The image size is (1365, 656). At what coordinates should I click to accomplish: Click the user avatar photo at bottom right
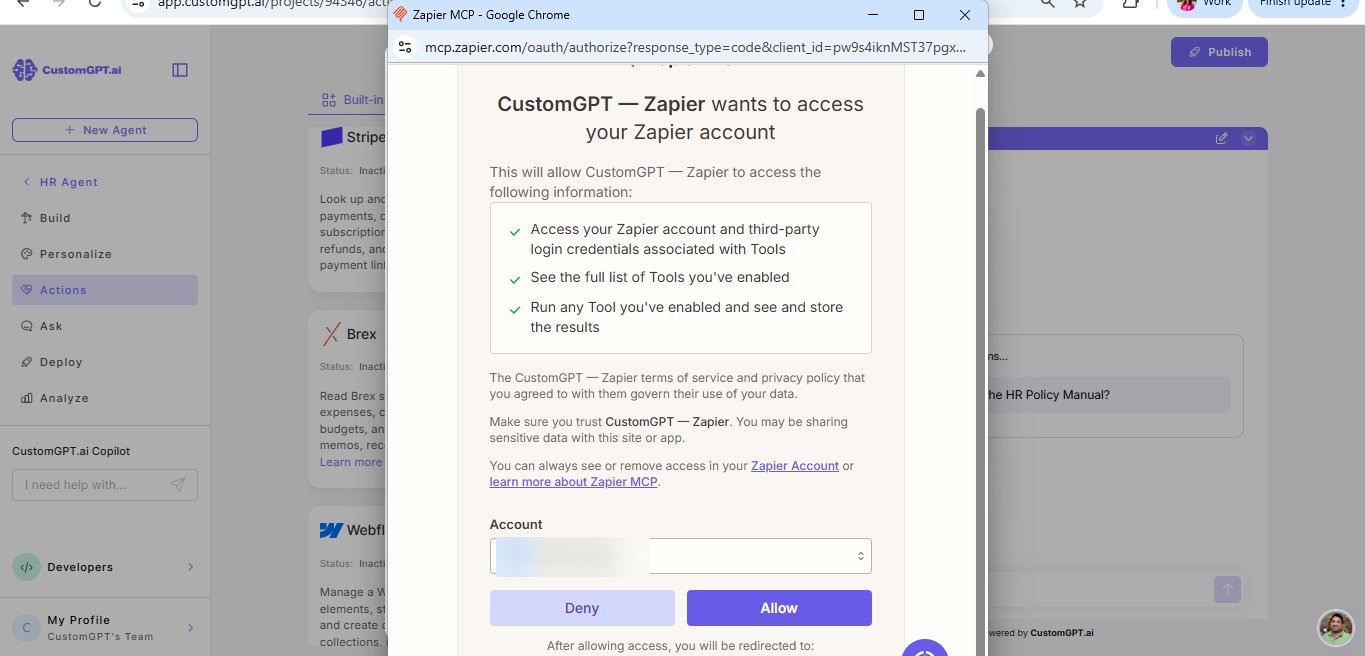(1335, 628)
